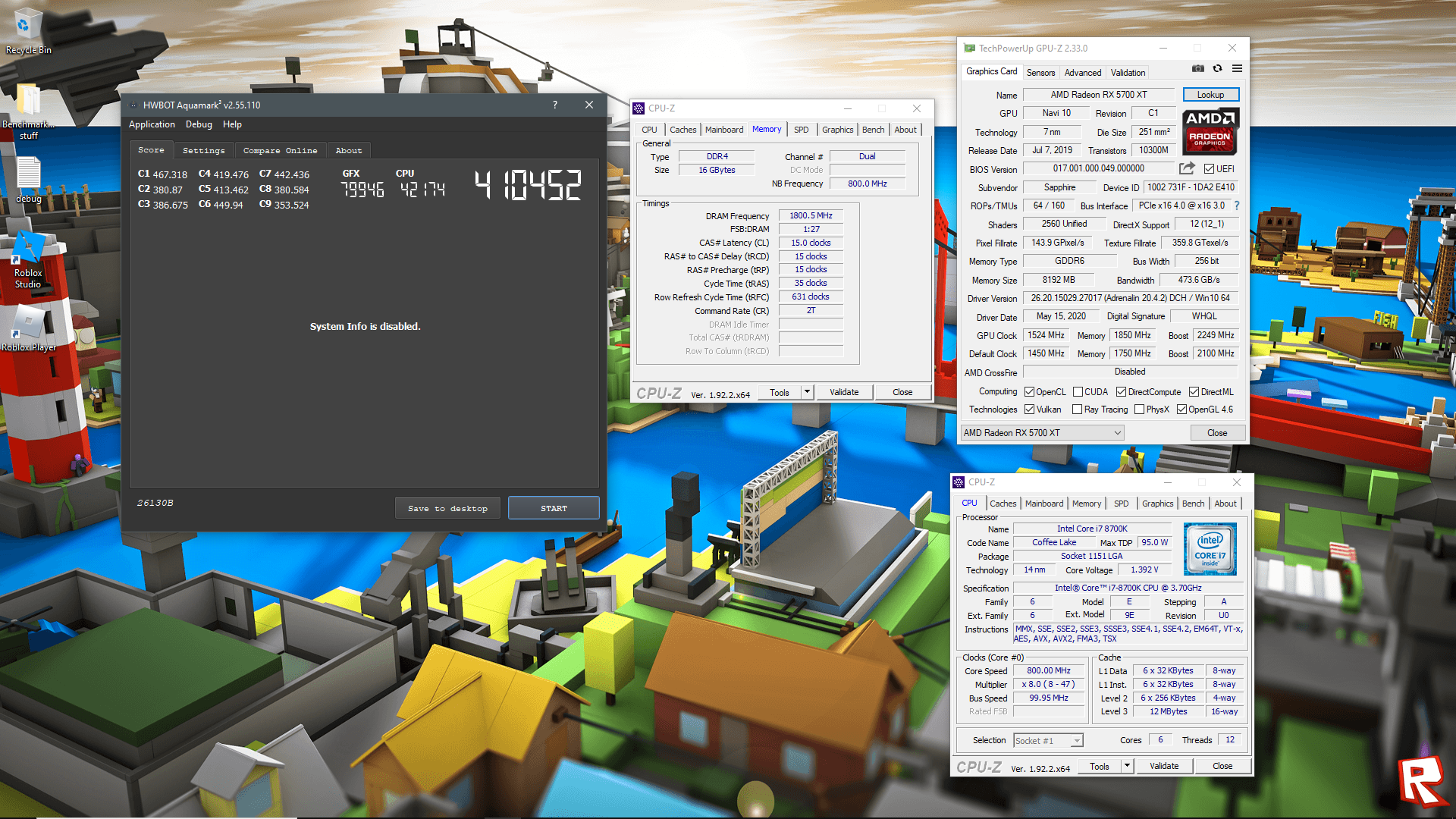Click CPU-Z Memory window title bar icon
Image resolution: width=1456 pixels, height=819 pixels.
[x=639, y=108]
